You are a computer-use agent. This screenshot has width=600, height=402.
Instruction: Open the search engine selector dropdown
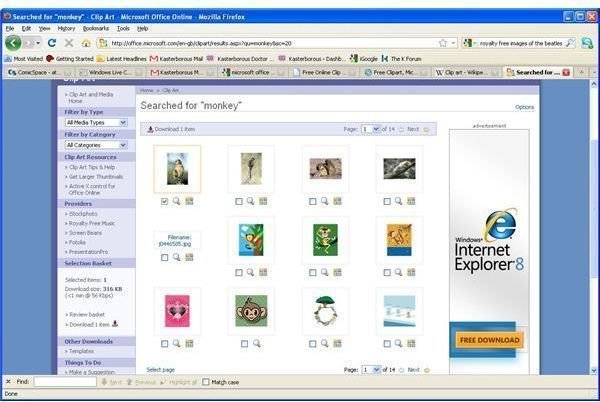pyautogui.click(x=469, y=43)
